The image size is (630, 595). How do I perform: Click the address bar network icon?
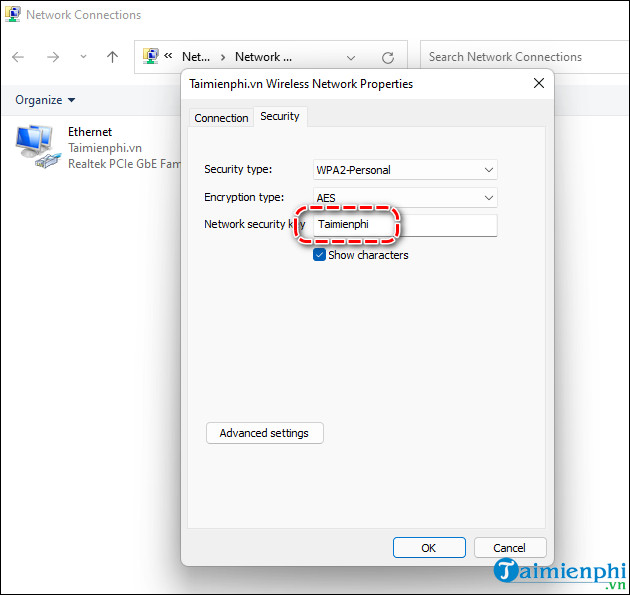click(151, 56)
